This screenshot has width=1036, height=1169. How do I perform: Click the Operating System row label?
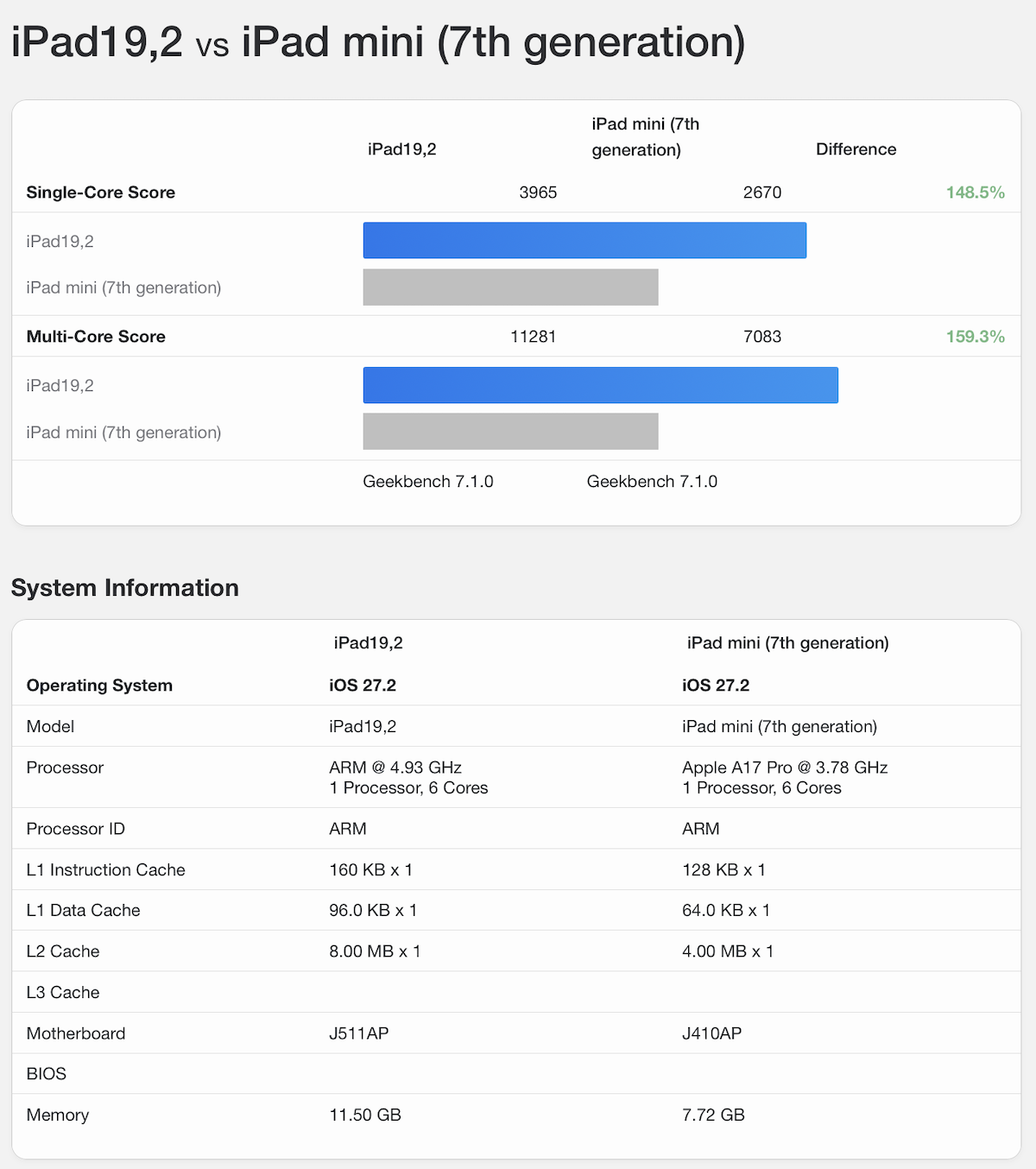99,686
